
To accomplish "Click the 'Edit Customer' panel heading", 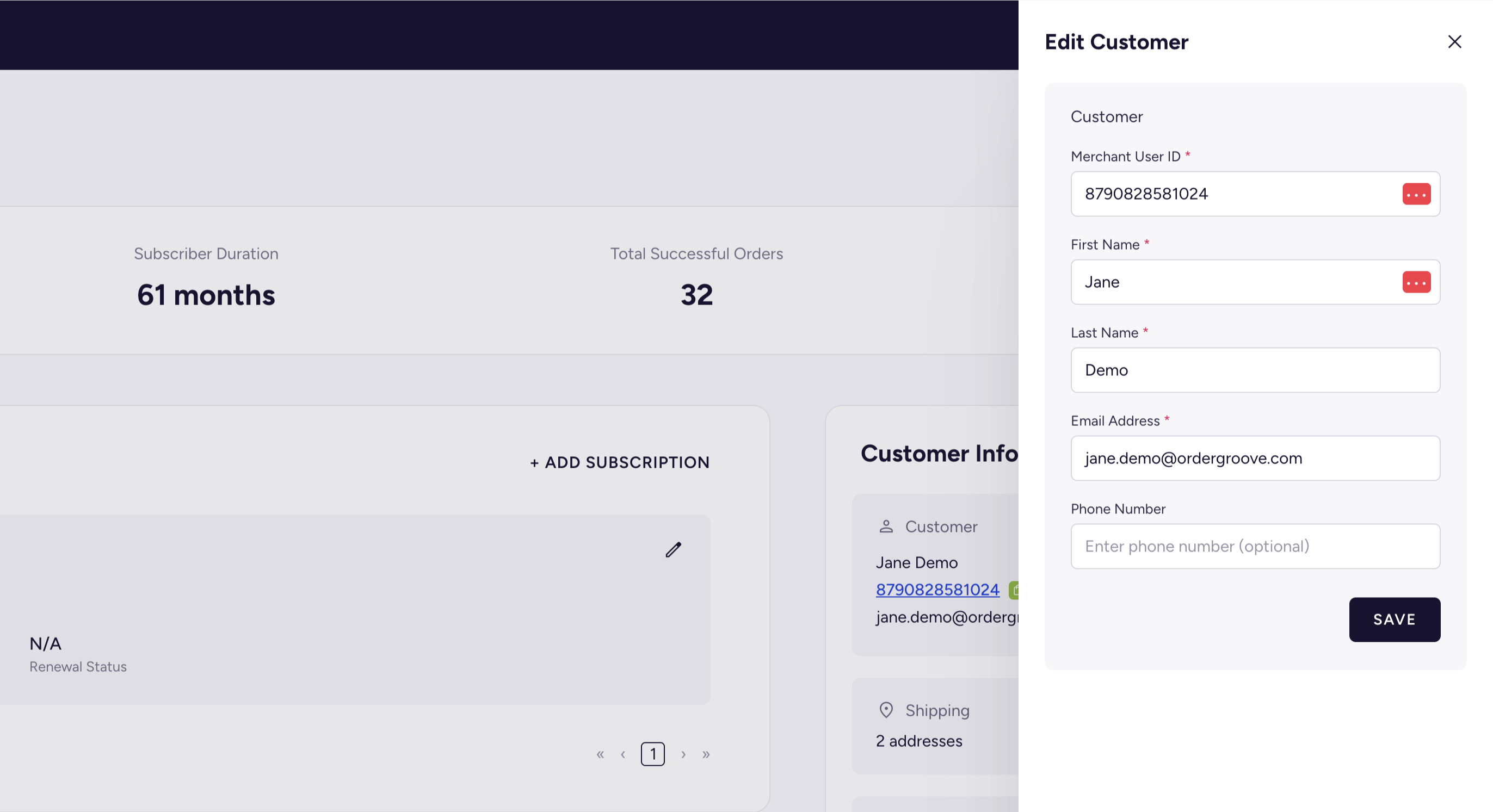I will click(1116, 42).
